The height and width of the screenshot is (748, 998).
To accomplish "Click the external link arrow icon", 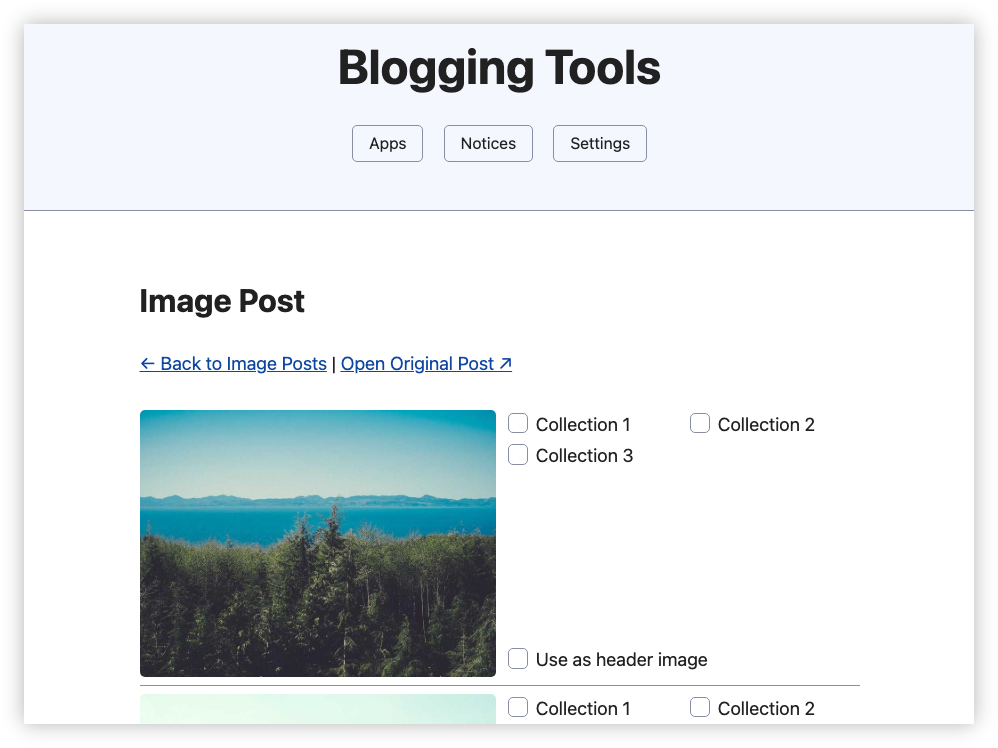I will coord(505,362).
